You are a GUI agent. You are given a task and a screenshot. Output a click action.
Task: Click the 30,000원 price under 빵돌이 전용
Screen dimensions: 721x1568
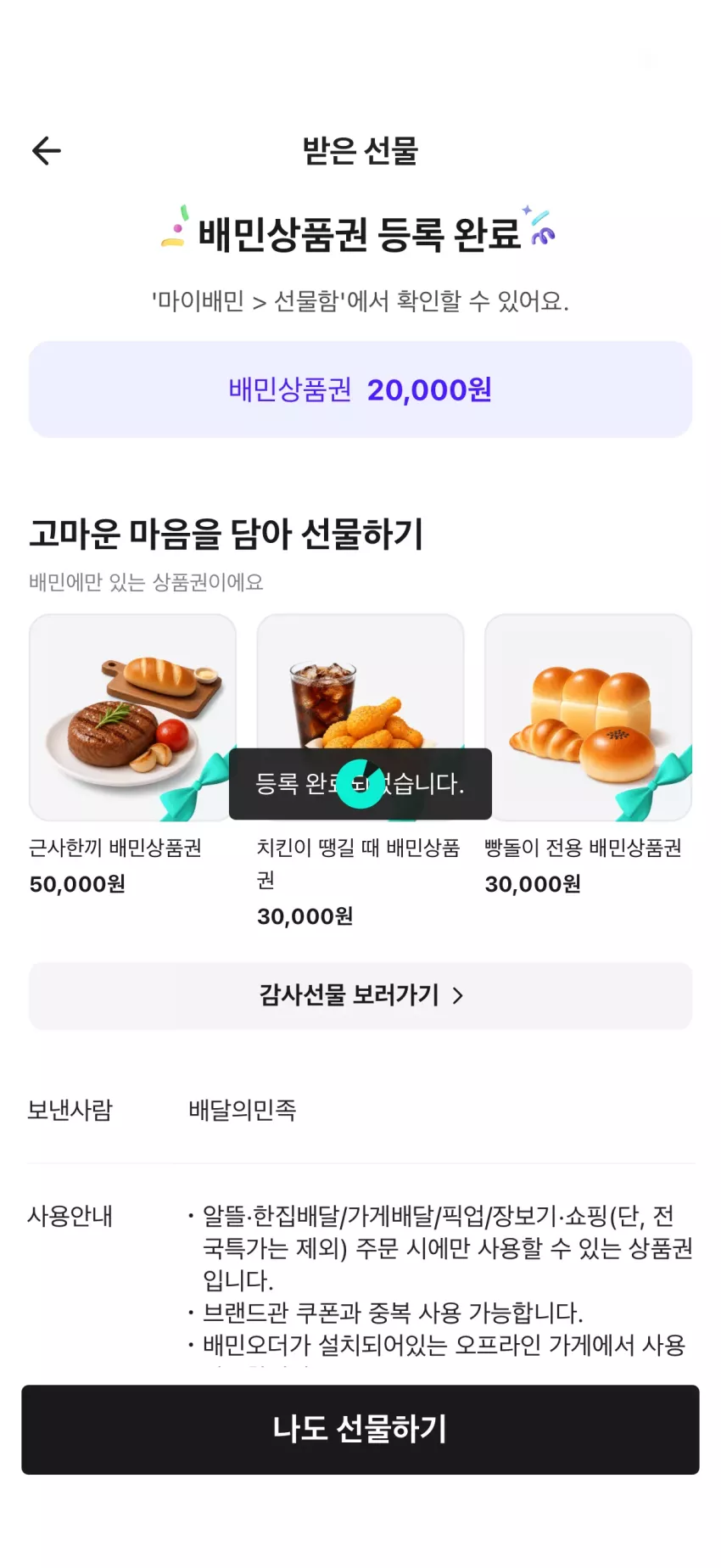tap(533, 884)
